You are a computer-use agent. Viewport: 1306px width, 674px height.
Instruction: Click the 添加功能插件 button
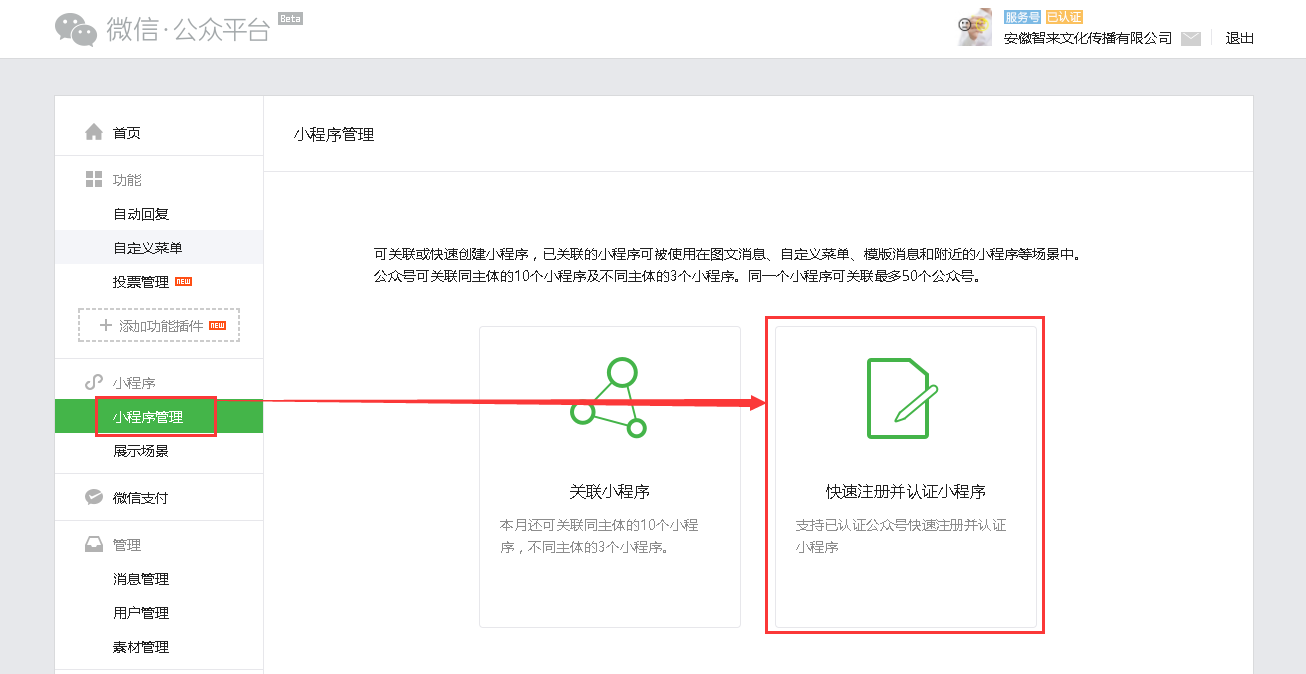(x=159, y=325)
